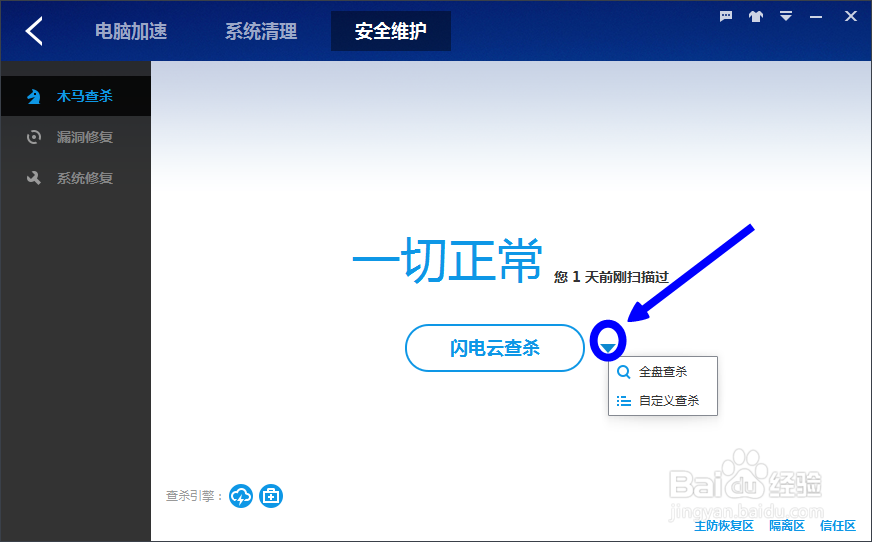This screenshot has width=872, height=542.
Task: Open the 信任区 link
Action: click(x=838, y=525)
